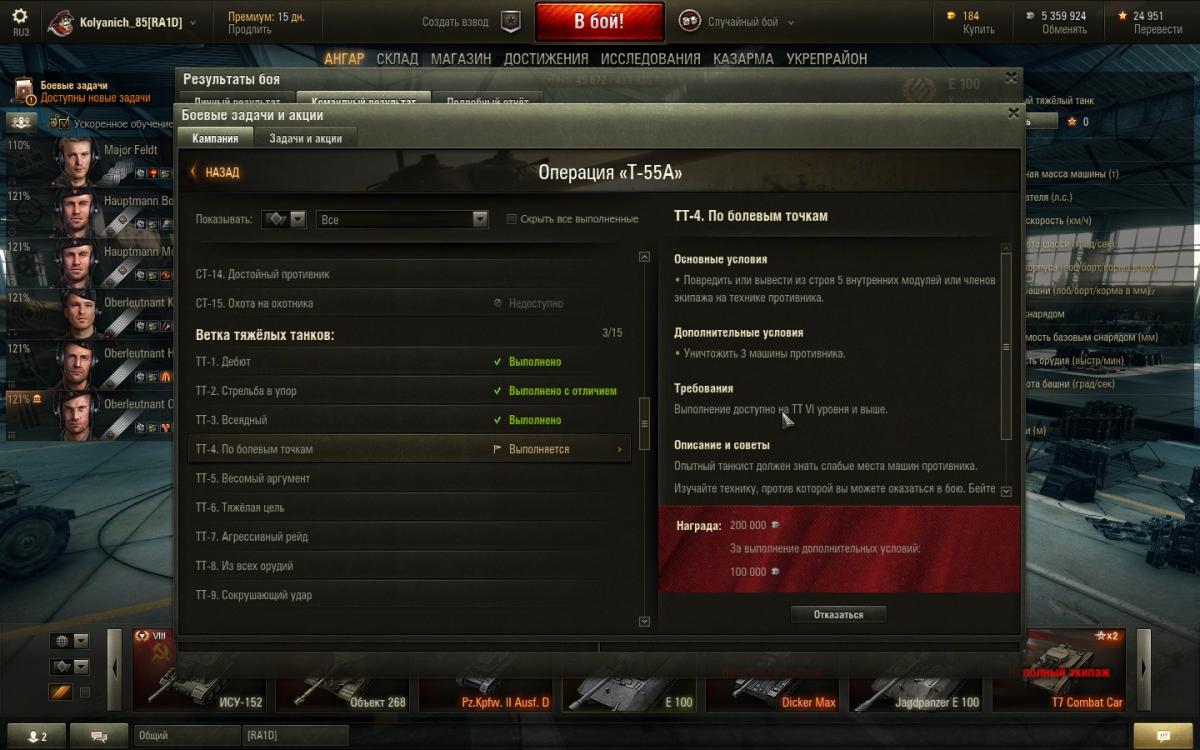The image size is (1200, 750).
Task: Click the notifications icon in bottom-right corner
Action: [x=1162, y=736]
